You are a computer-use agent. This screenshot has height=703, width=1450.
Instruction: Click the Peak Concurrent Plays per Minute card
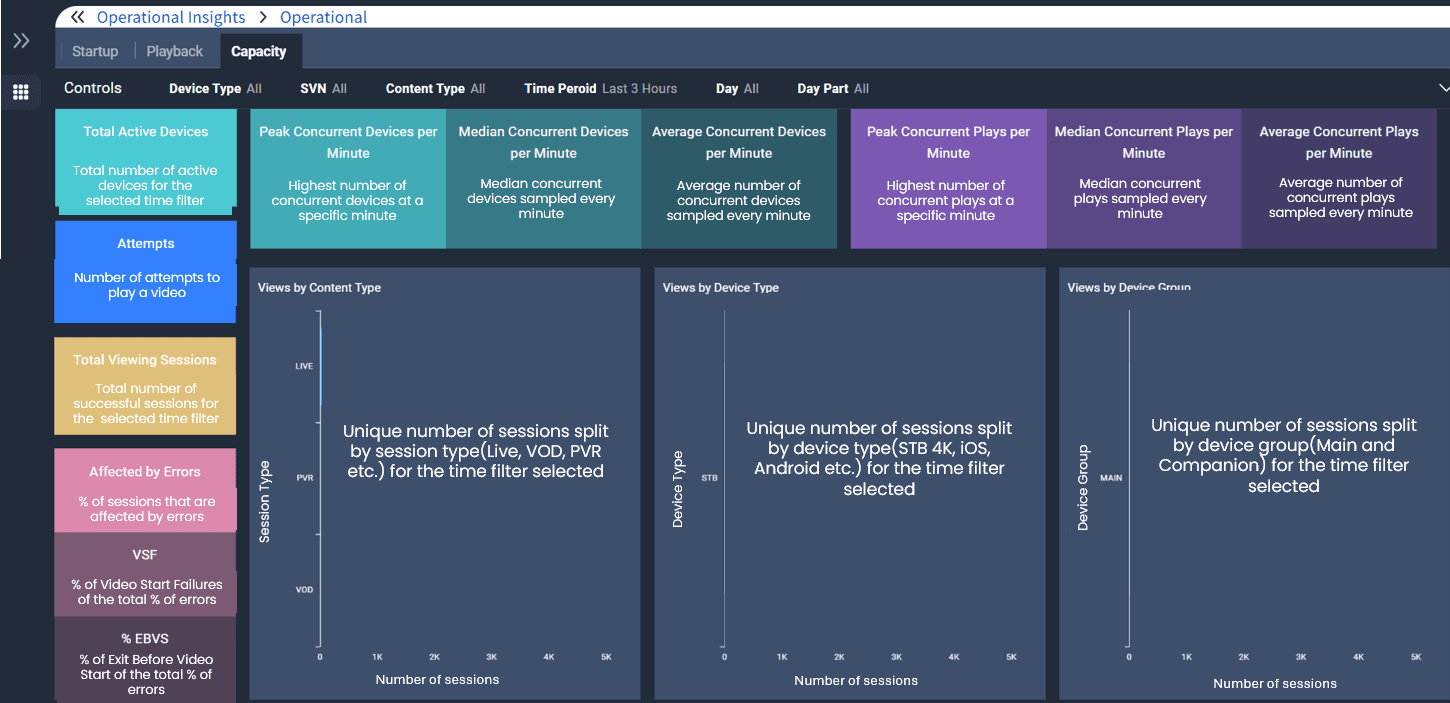tap(948, 178)
